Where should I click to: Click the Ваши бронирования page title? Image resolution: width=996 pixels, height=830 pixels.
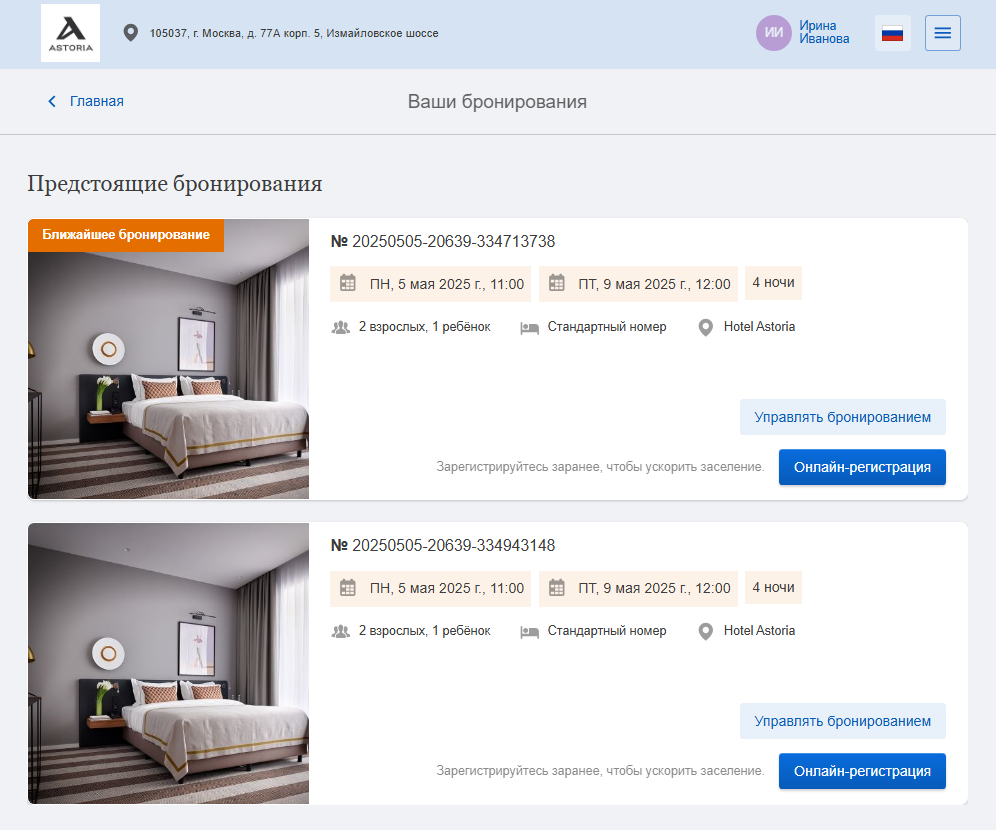[x=497, y=102]
